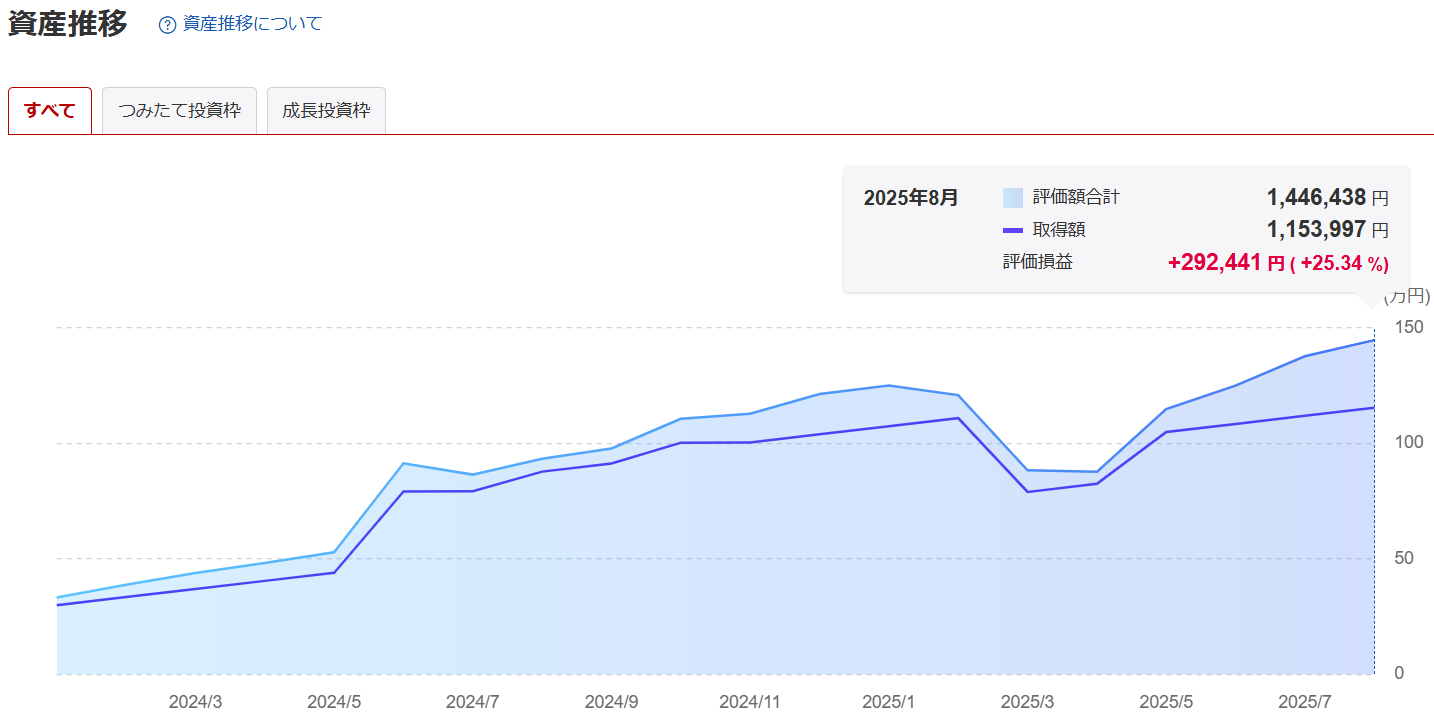This screenshot has height=718, width=1434.
Task: Click the 評価額合計 light blue legend swatch
Action: click(1012, 198)
